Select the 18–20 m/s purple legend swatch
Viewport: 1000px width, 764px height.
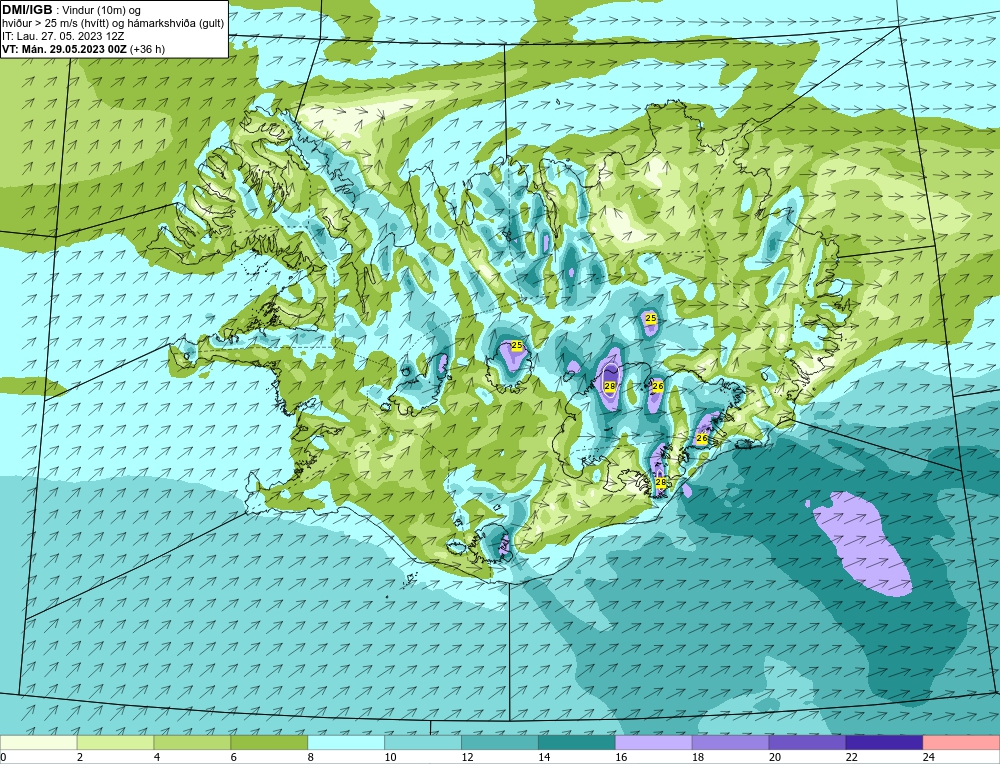[730, 743]
